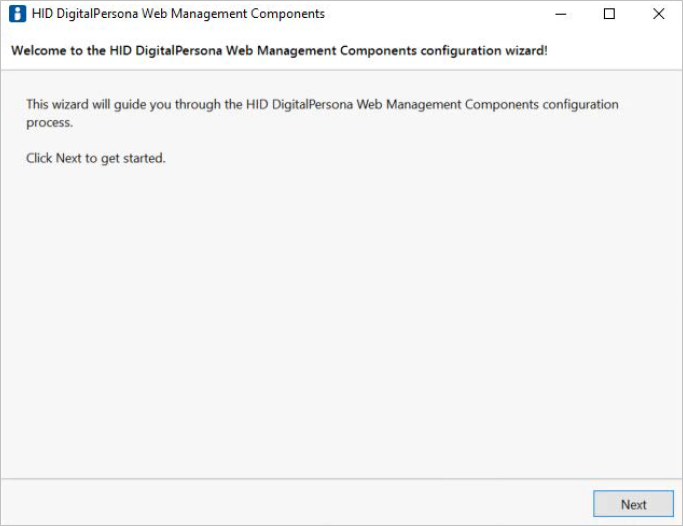The height and width of the screenshot is (526, 683).
Task: Close the HID DigitalPersona wizard window
Action: (658, 14)
